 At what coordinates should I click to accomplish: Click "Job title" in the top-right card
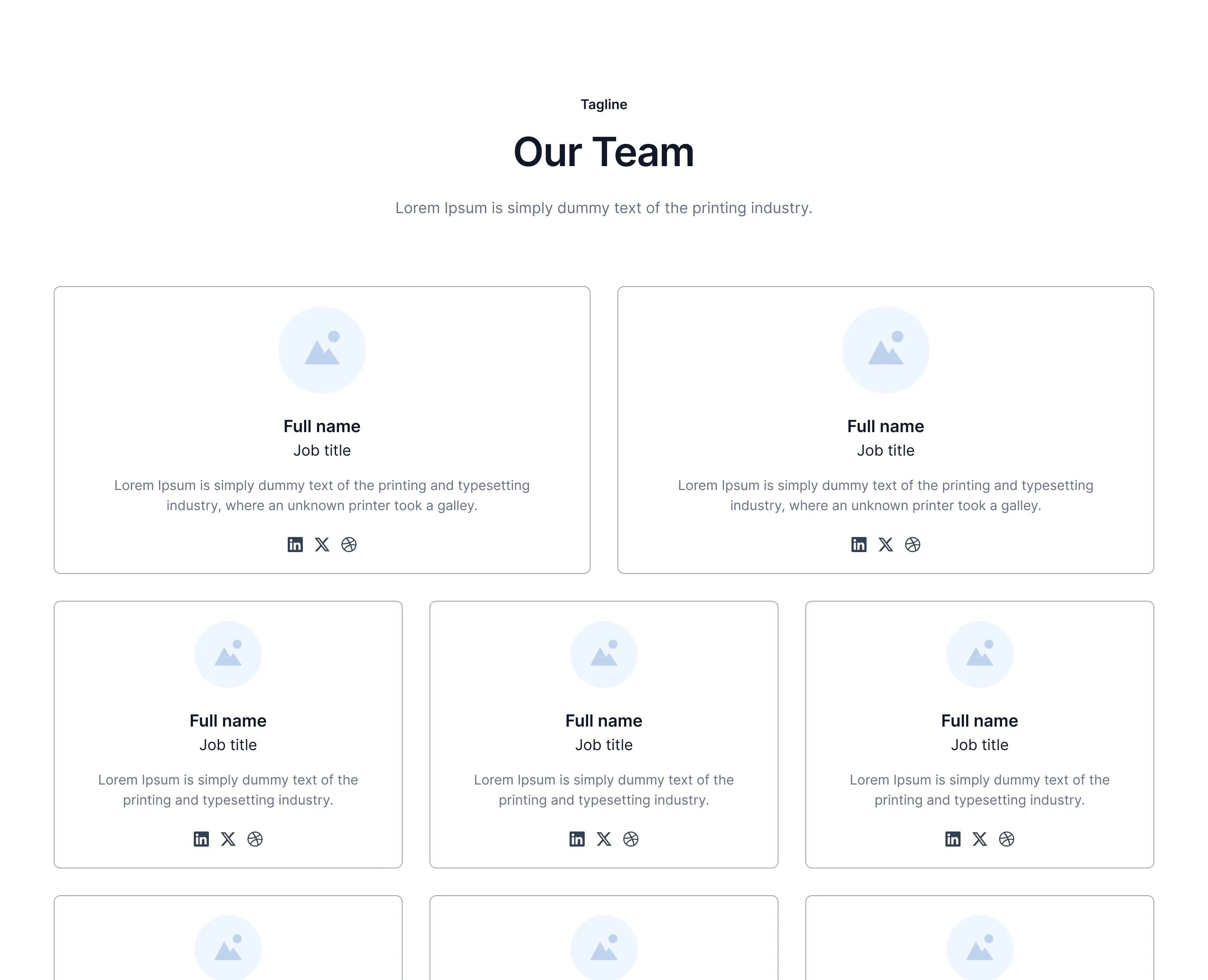pos(886,451)
